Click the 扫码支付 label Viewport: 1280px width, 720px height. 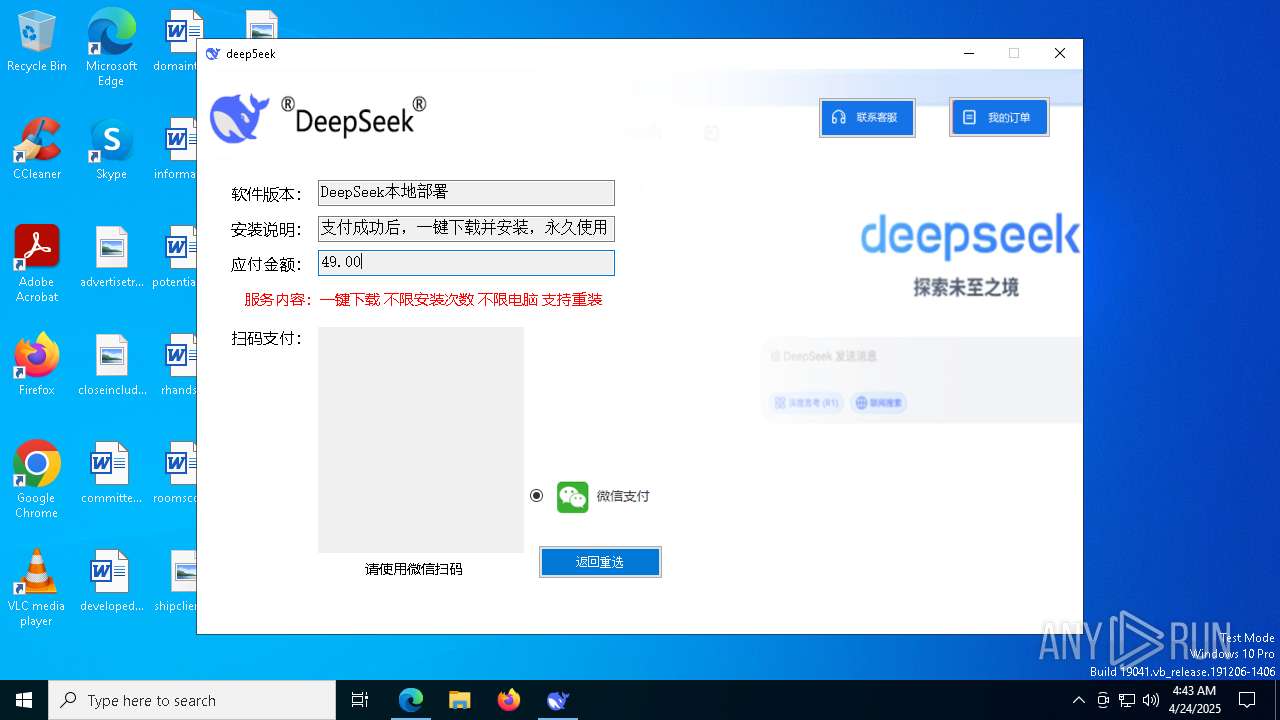coord(267,339)
